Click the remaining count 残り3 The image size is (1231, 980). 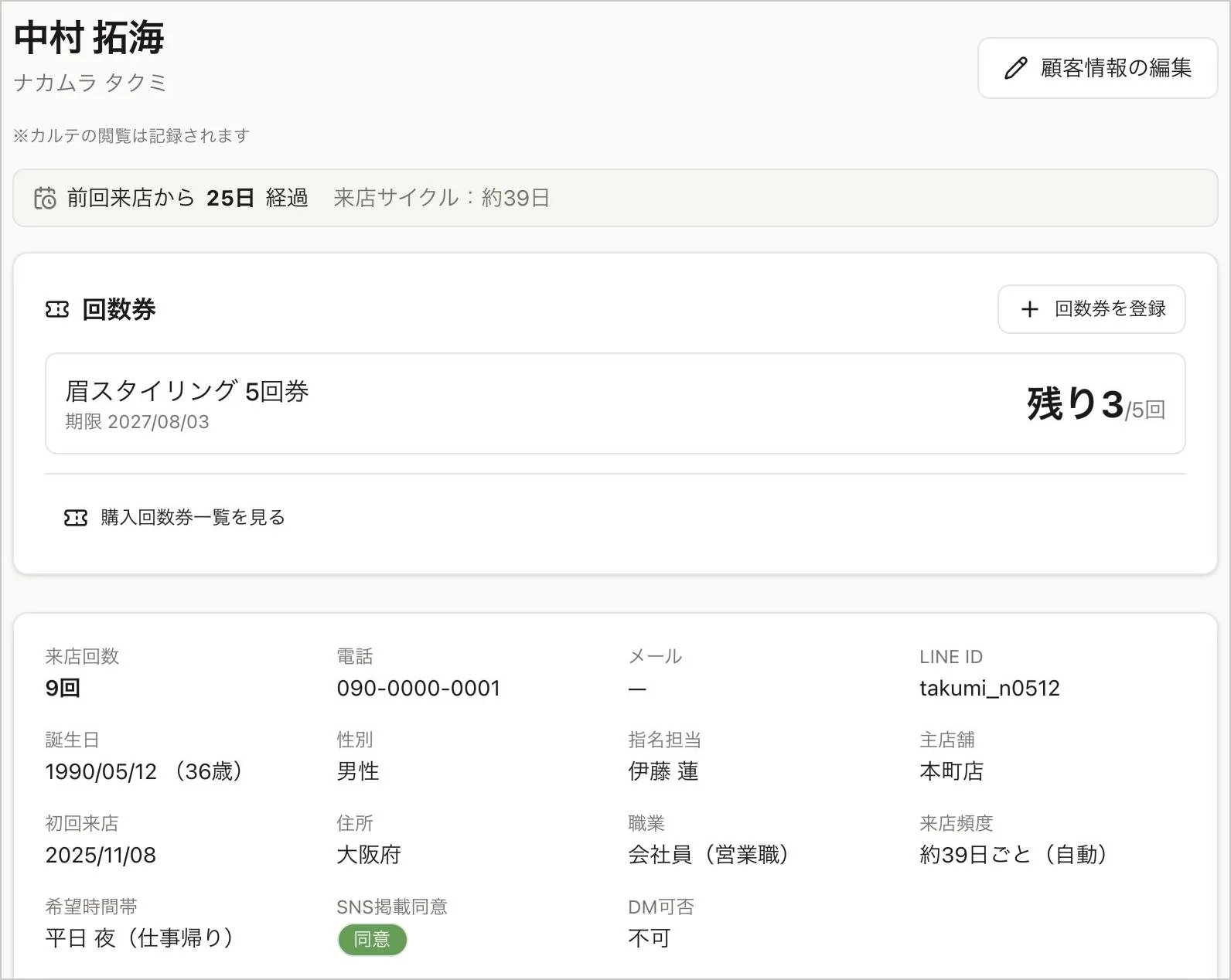(1075, 403)
